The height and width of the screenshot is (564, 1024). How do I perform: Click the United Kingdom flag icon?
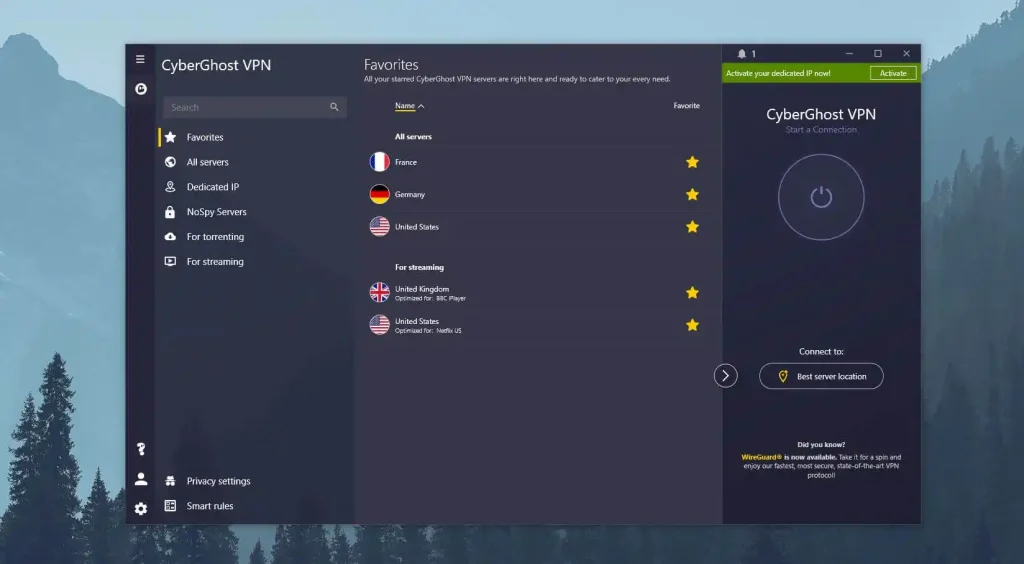379,292
